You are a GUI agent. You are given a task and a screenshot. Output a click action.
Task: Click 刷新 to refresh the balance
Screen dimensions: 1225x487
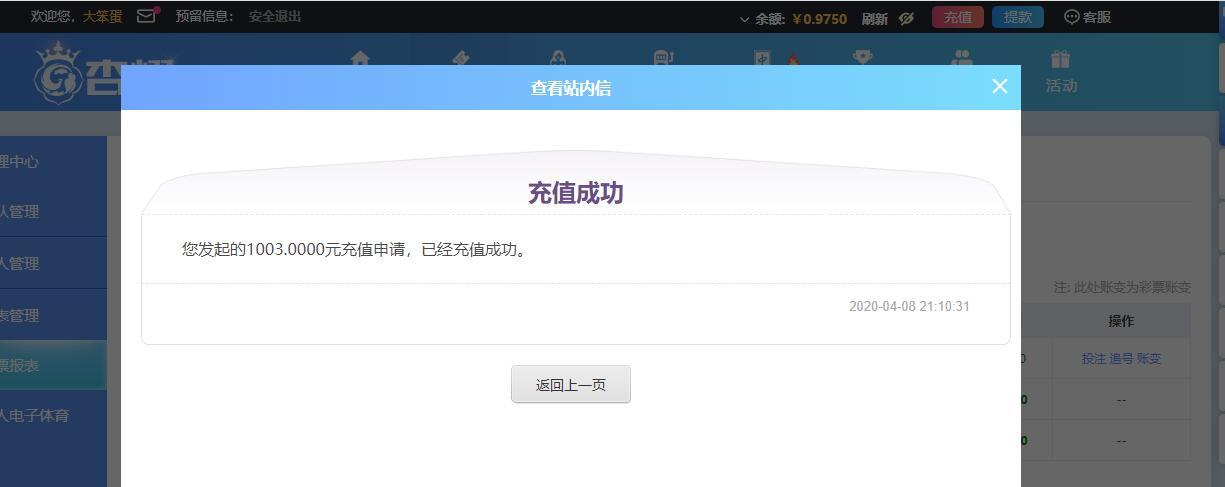[x=875, y=18]
